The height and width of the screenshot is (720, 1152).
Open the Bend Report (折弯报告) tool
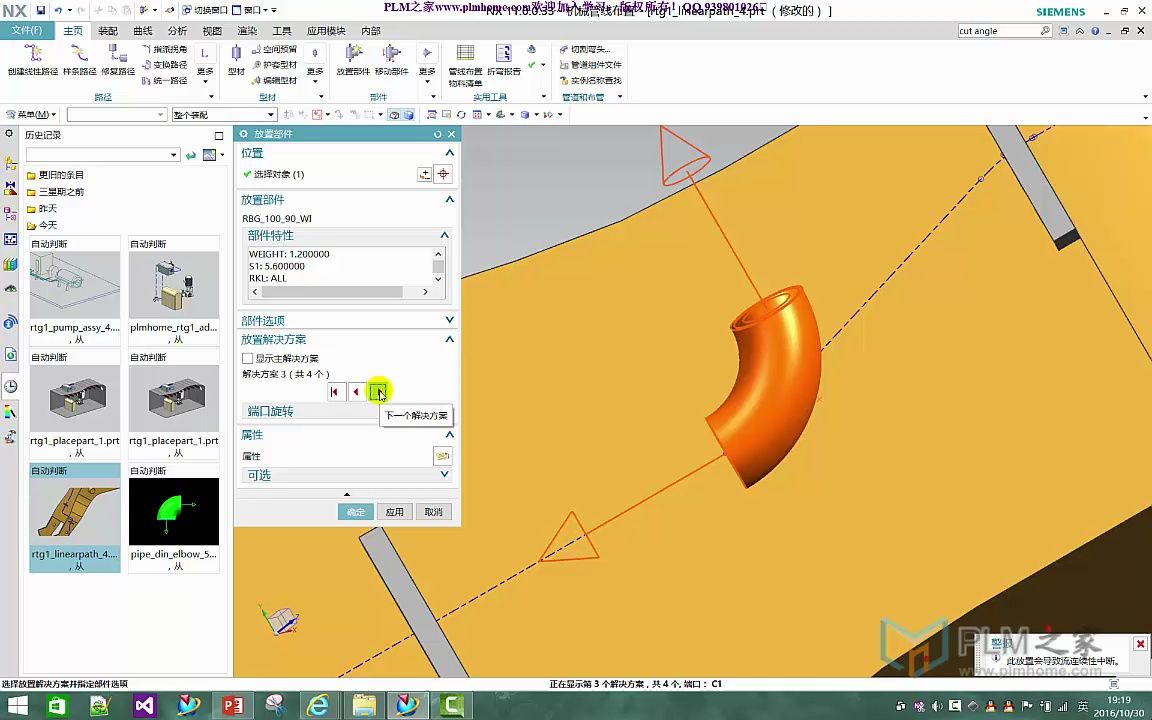click(x=504, y=60)
